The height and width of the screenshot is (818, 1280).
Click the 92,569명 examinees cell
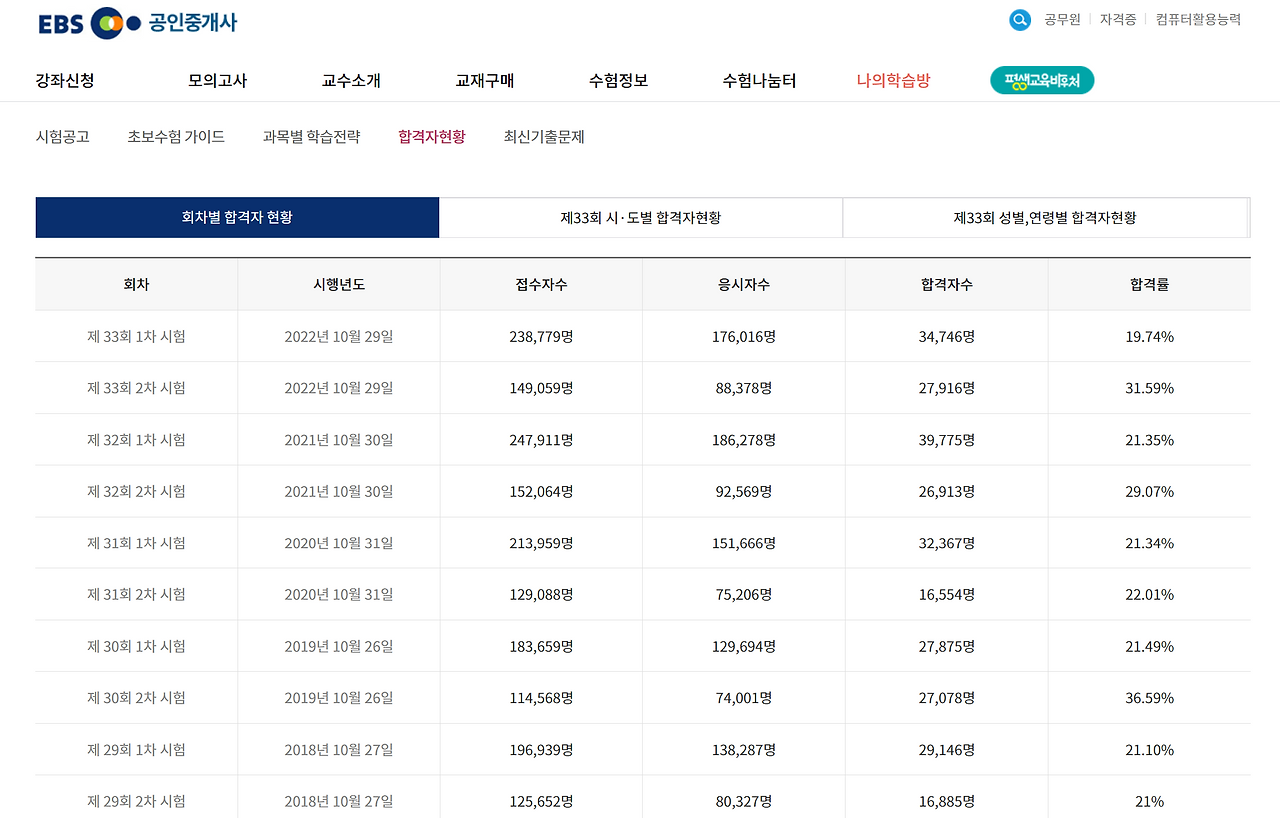tap(744, 492)
